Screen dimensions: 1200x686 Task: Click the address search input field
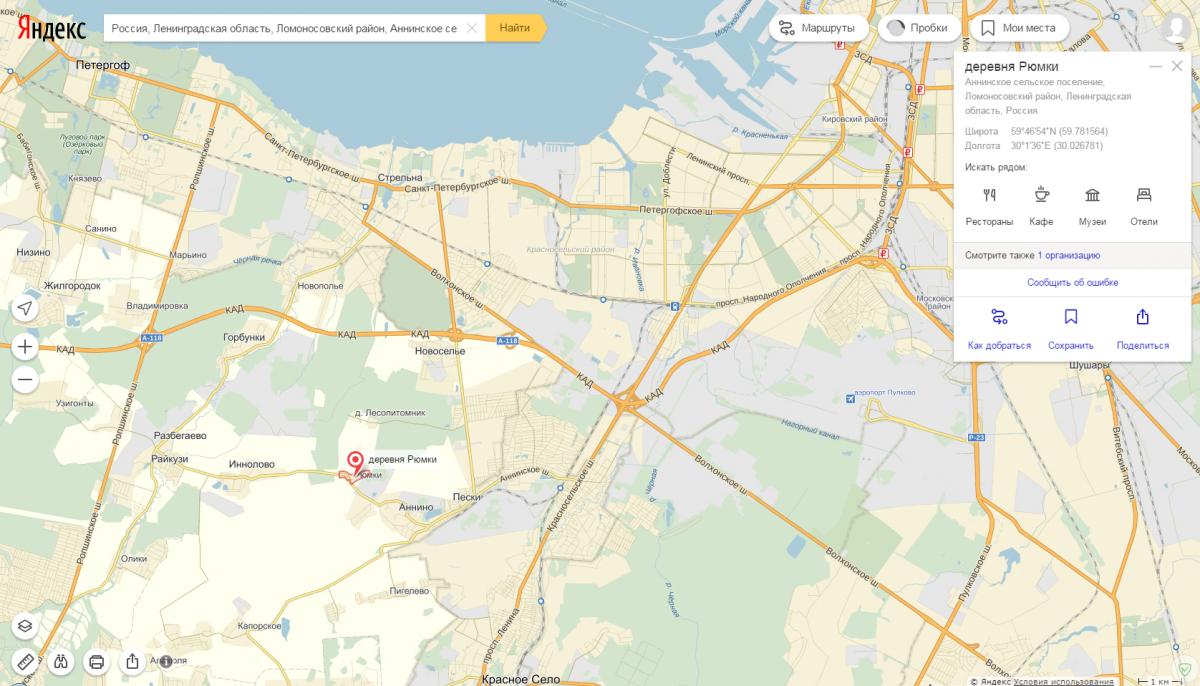(285, 28)
